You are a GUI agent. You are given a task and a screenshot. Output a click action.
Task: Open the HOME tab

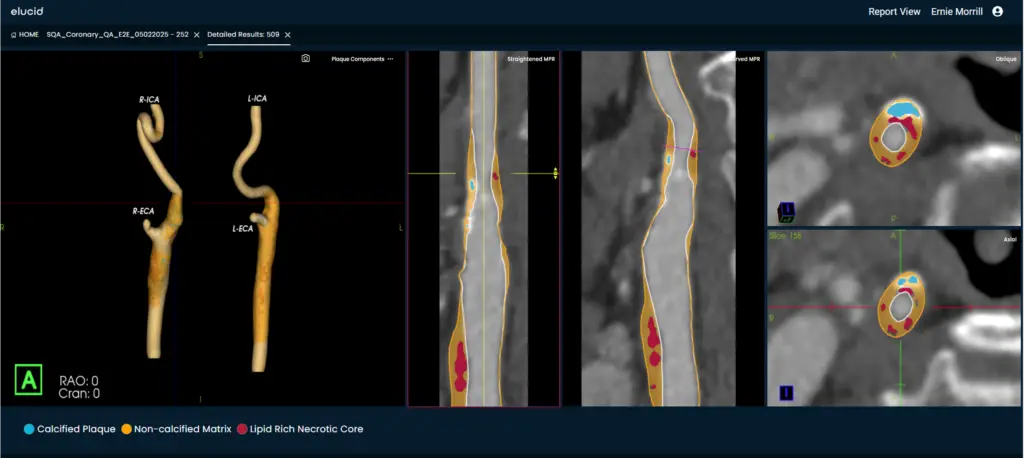click(x=25, y=35)
